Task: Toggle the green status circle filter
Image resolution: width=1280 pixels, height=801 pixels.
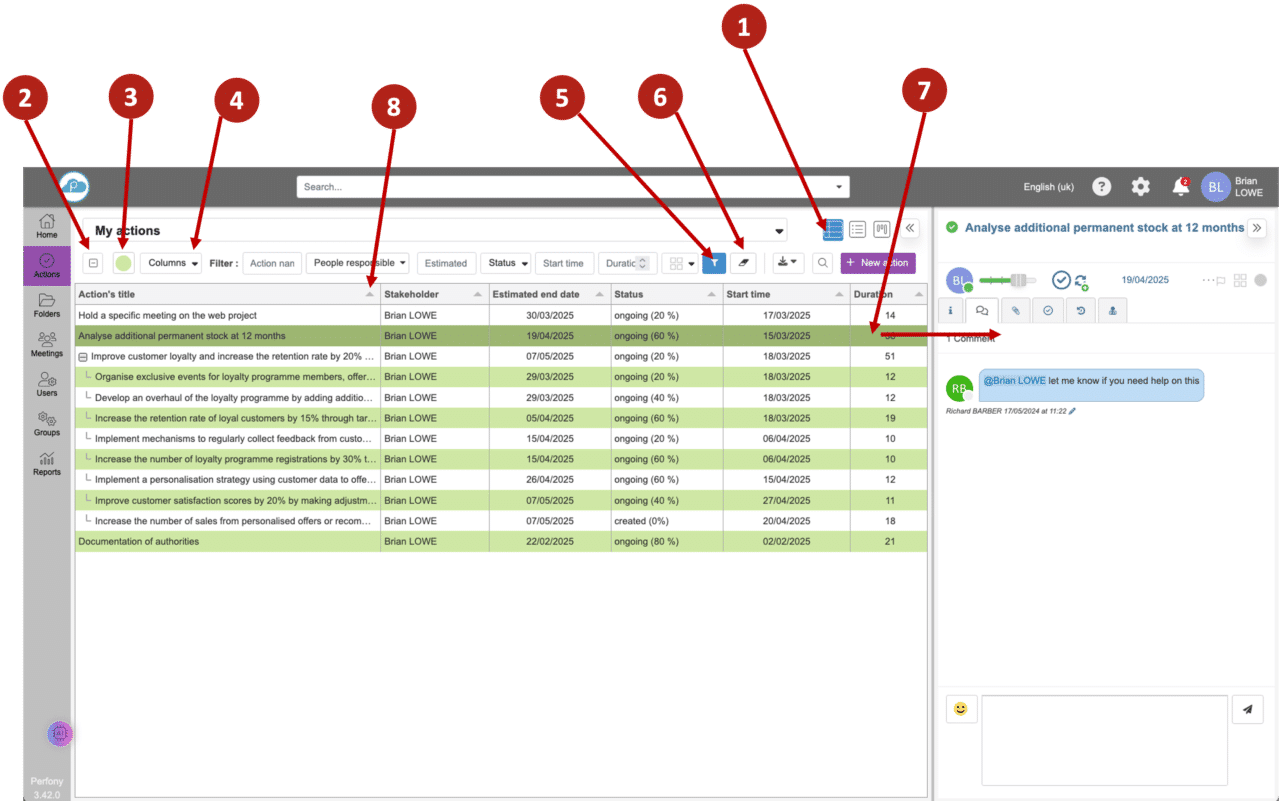Action: click(121, 262)
